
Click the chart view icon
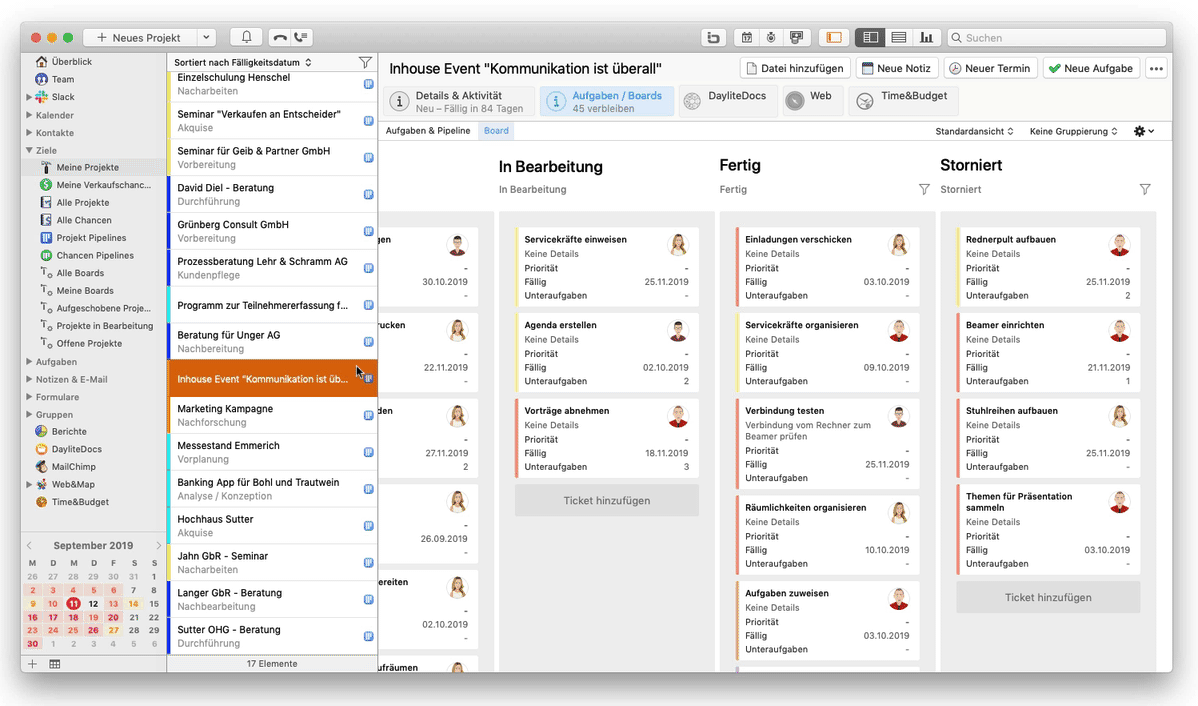click(926, 37)
